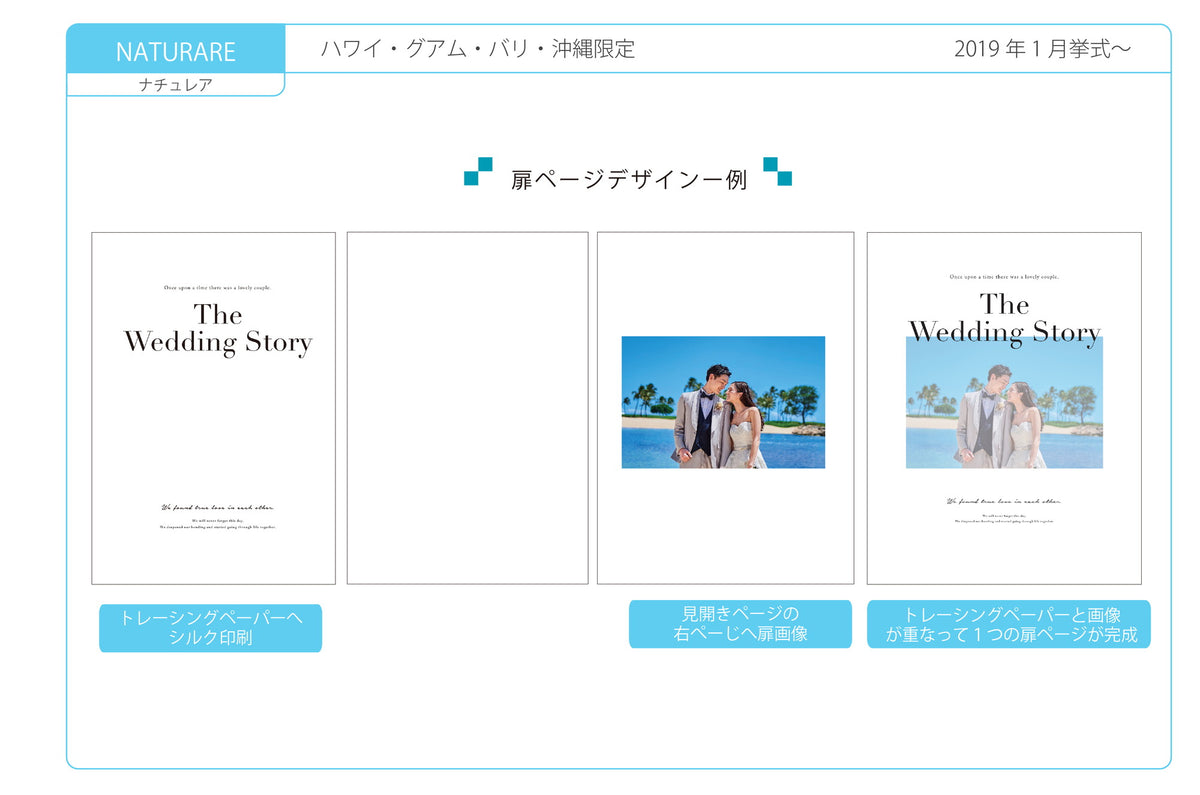Click the ナチュレア sub-label tab
Viewport: 1200px width, 795px height.
(x=176, y=85)
